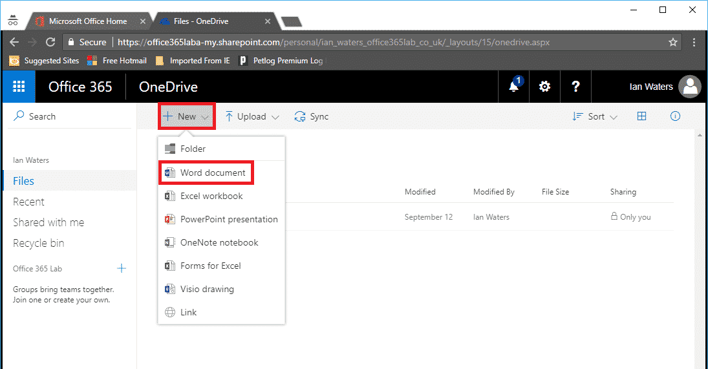Open the settings gear in Office header
This screenshot has width=708, height=369.
(545, 86)
